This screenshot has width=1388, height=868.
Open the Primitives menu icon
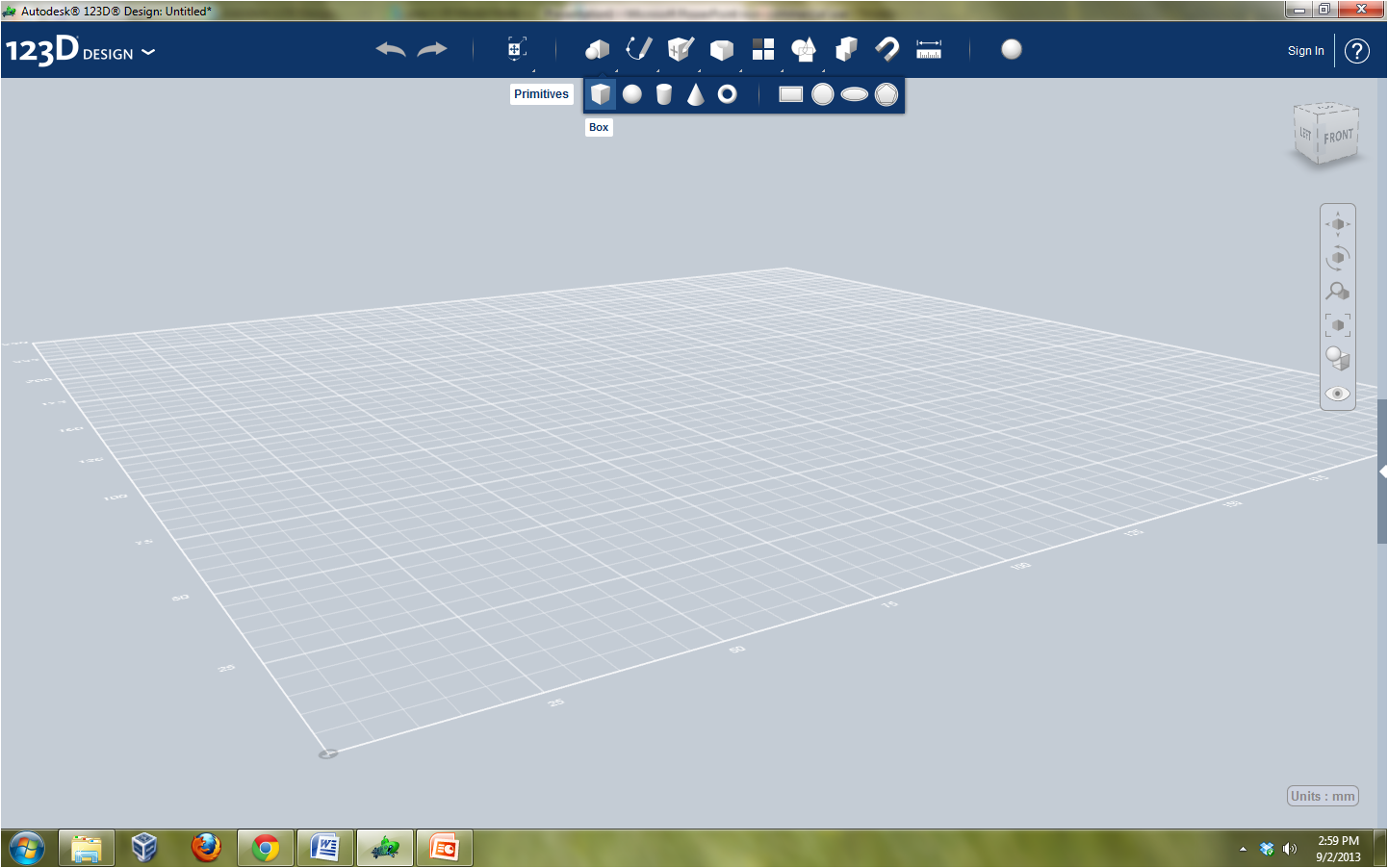click(598, 49)
